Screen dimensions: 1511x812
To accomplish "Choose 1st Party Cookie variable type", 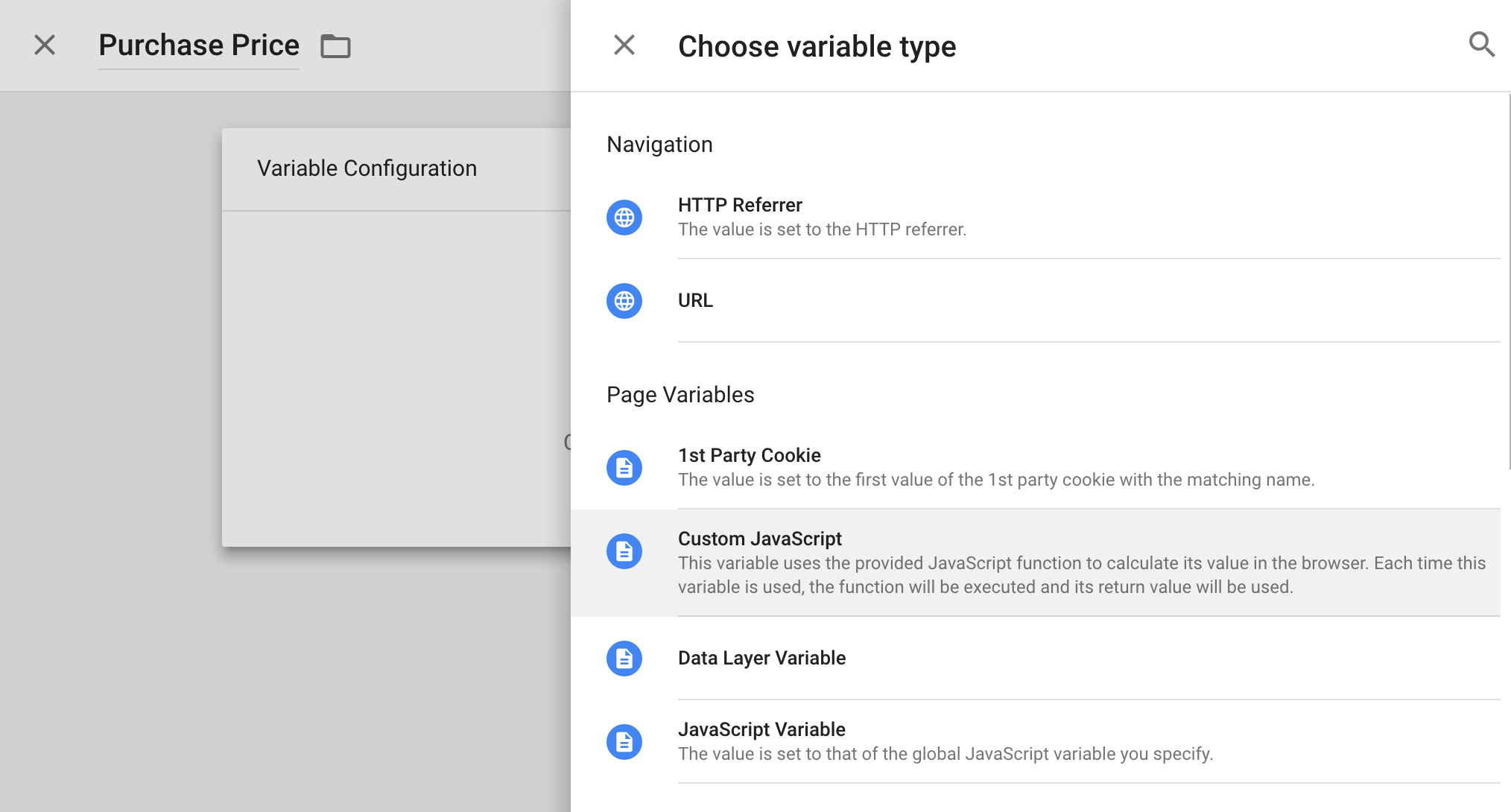I will [1036, 468].
